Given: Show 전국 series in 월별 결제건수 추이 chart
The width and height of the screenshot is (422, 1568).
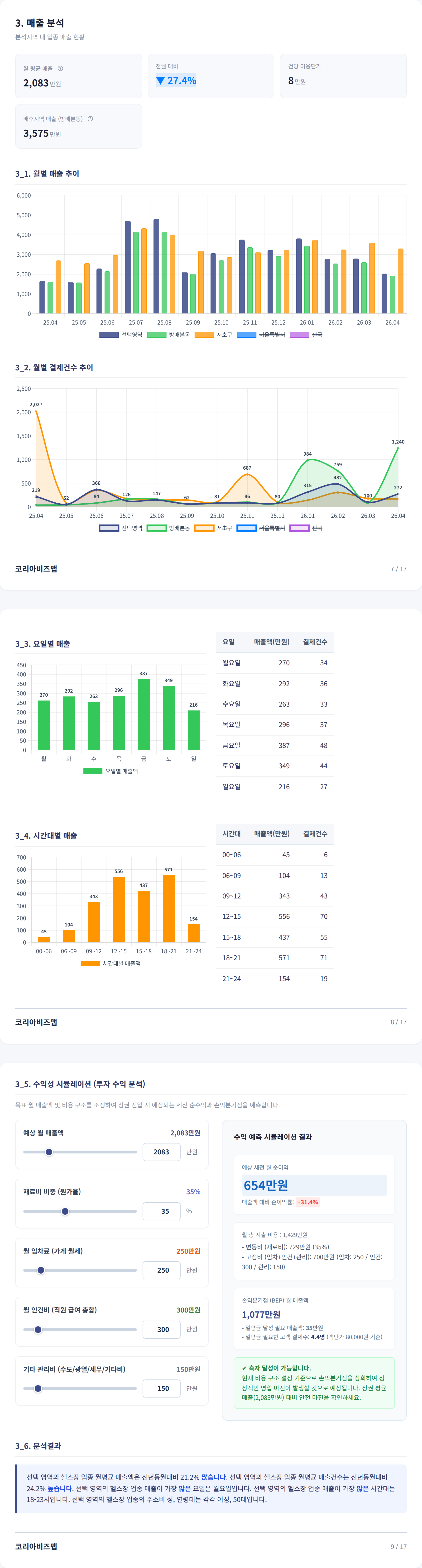Looking at the screenshot, I should click(x=306, y=528).
